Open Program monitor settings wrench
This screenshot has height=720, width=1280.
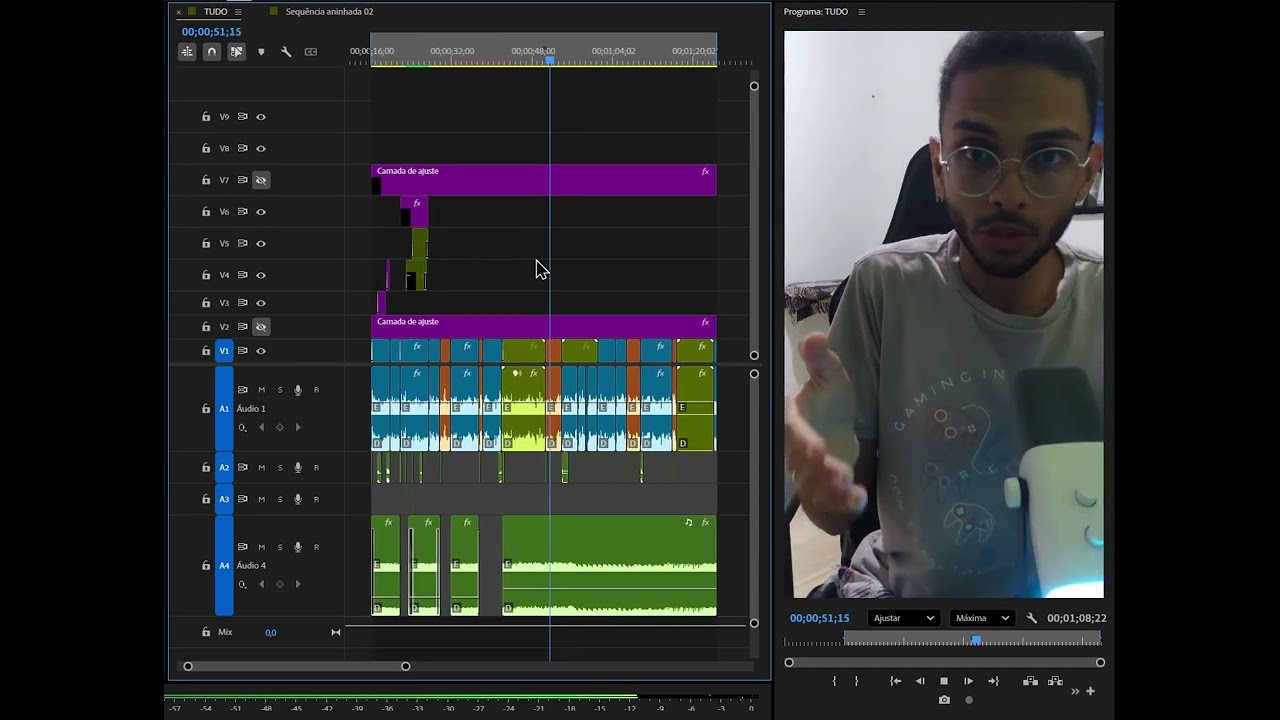click(x=1032, y=618)
